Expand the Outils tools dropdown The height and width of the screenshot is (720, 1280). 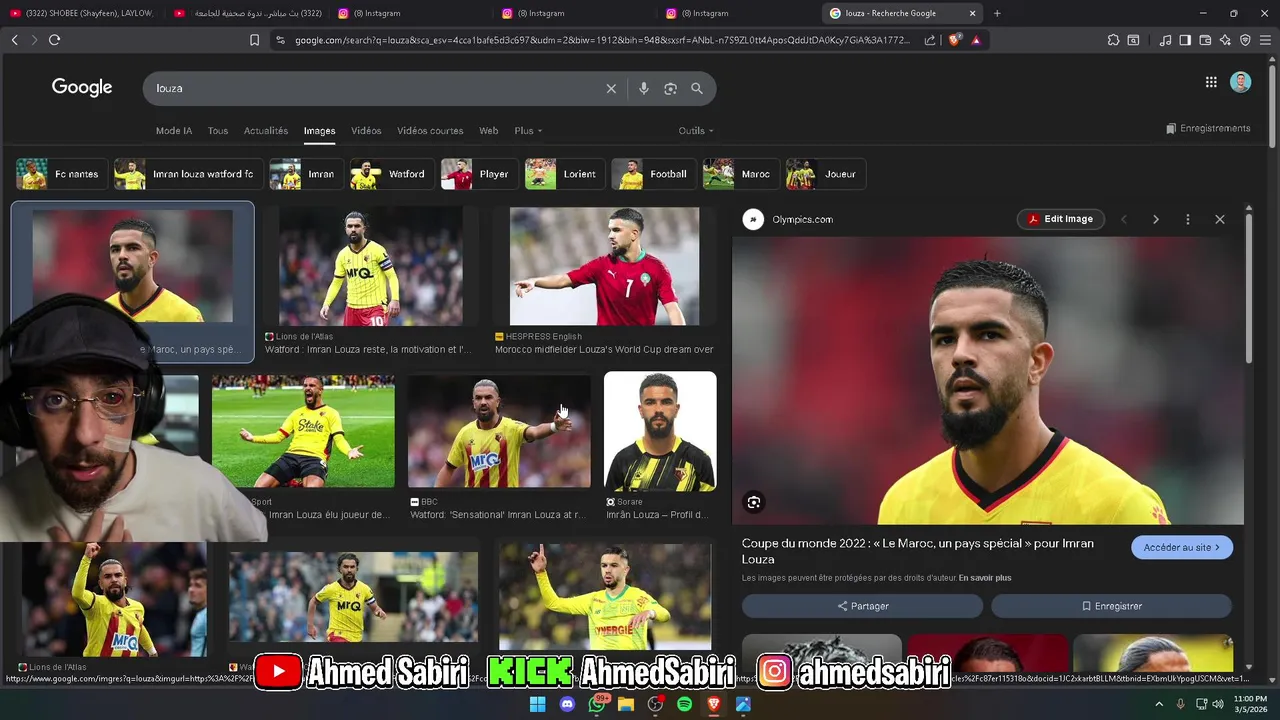point(696,131)
